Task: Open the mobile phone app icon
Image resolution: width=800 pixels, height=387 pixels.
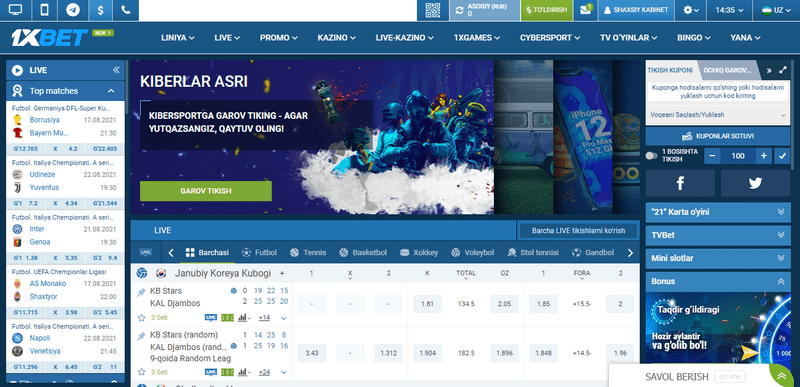Action: pos(44,10)
